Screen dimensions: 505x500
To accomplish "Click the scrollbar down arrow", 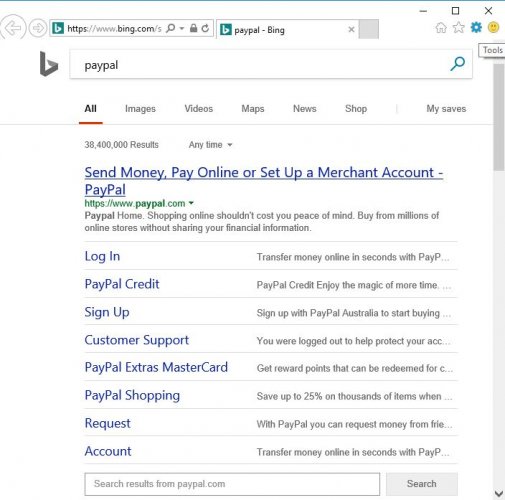I will pyautogui.click(x=499, y=493).
